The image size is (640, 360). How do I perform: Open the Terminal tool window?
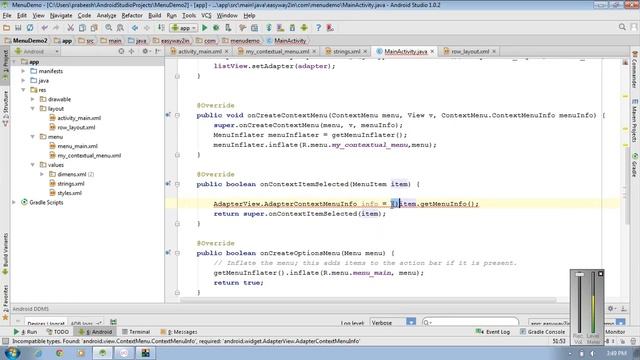tap(136, 332)
